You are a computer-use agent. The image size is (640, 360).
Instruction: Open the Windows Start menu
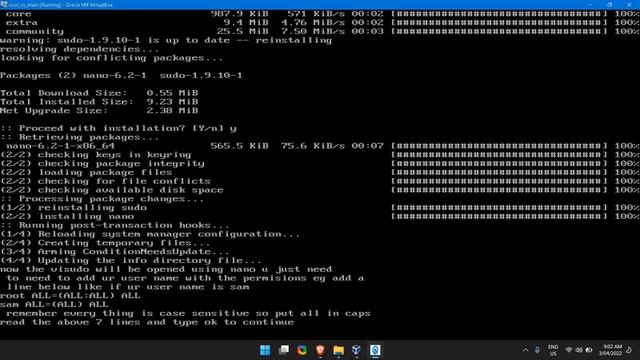click(265, 350)
